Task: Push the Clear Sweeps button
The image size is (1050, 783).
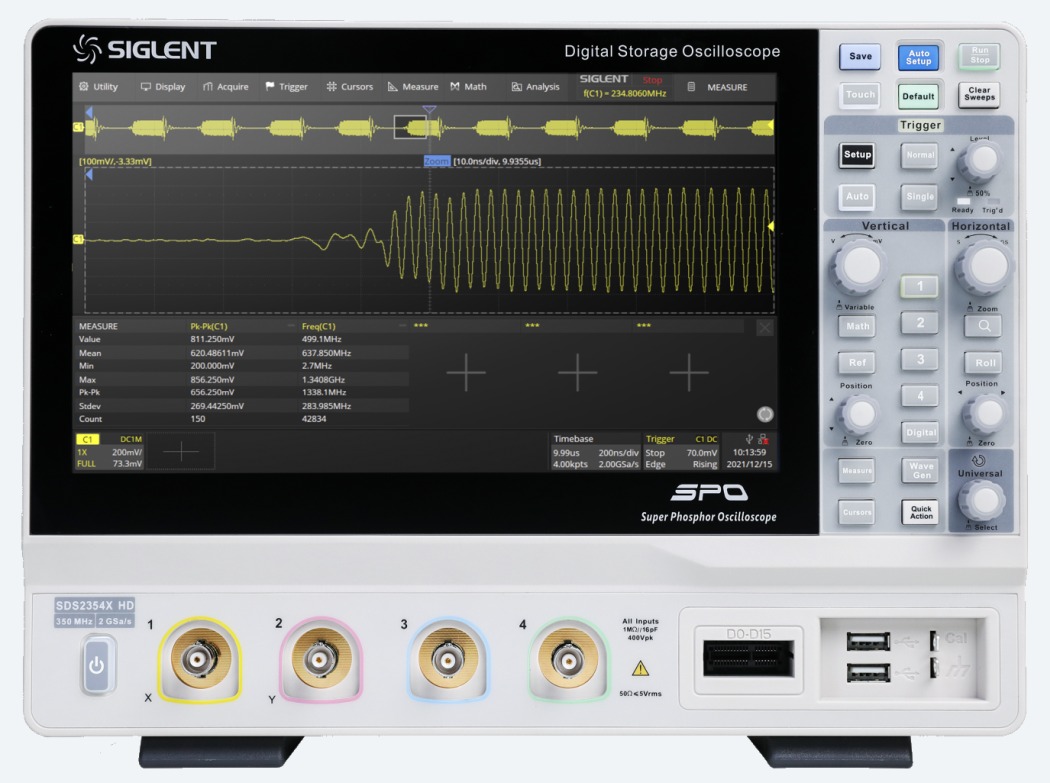Action: click(979, 94)
